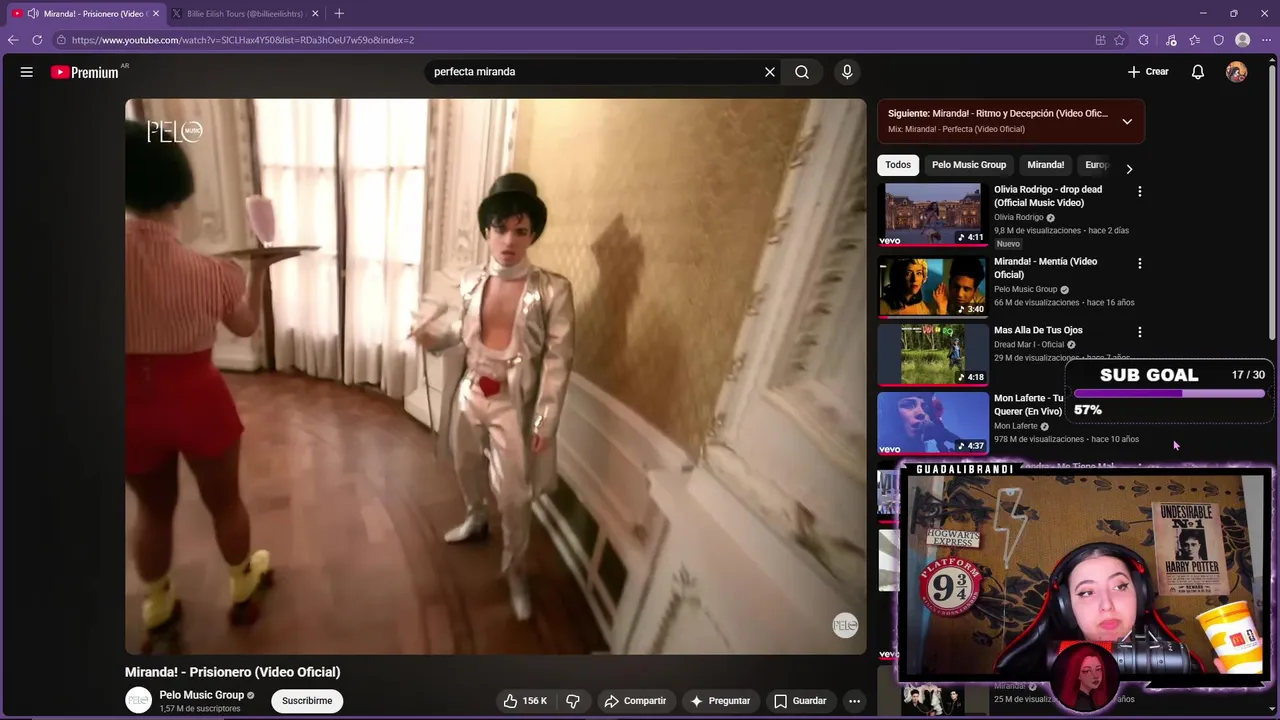Open options for Olivia Rodrigo drop dead
The width and height of the screenshot is (1280, 720).
(x=1139, y=191)
